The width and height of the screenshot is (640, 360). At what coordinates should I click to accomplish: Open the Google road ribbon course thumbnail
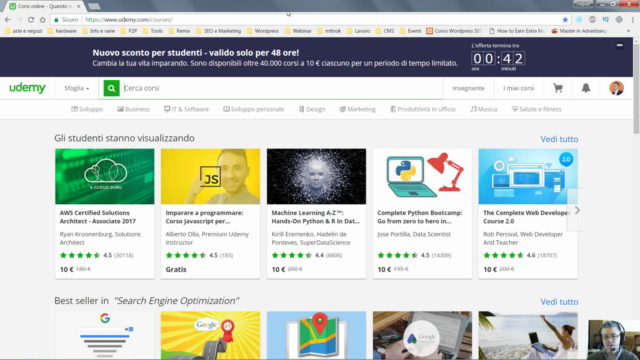(210, 335)
